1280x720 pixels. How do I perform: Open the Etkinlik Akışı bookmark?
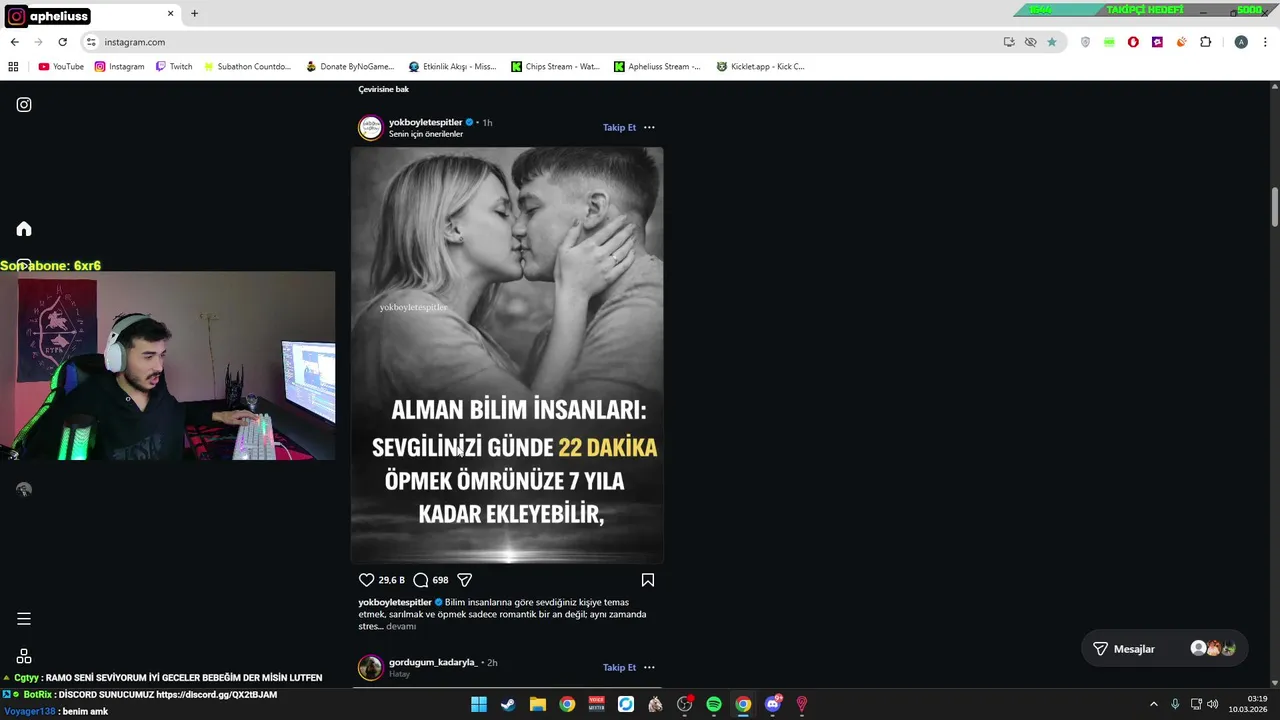pyautogui.click(x=452, y=67)
